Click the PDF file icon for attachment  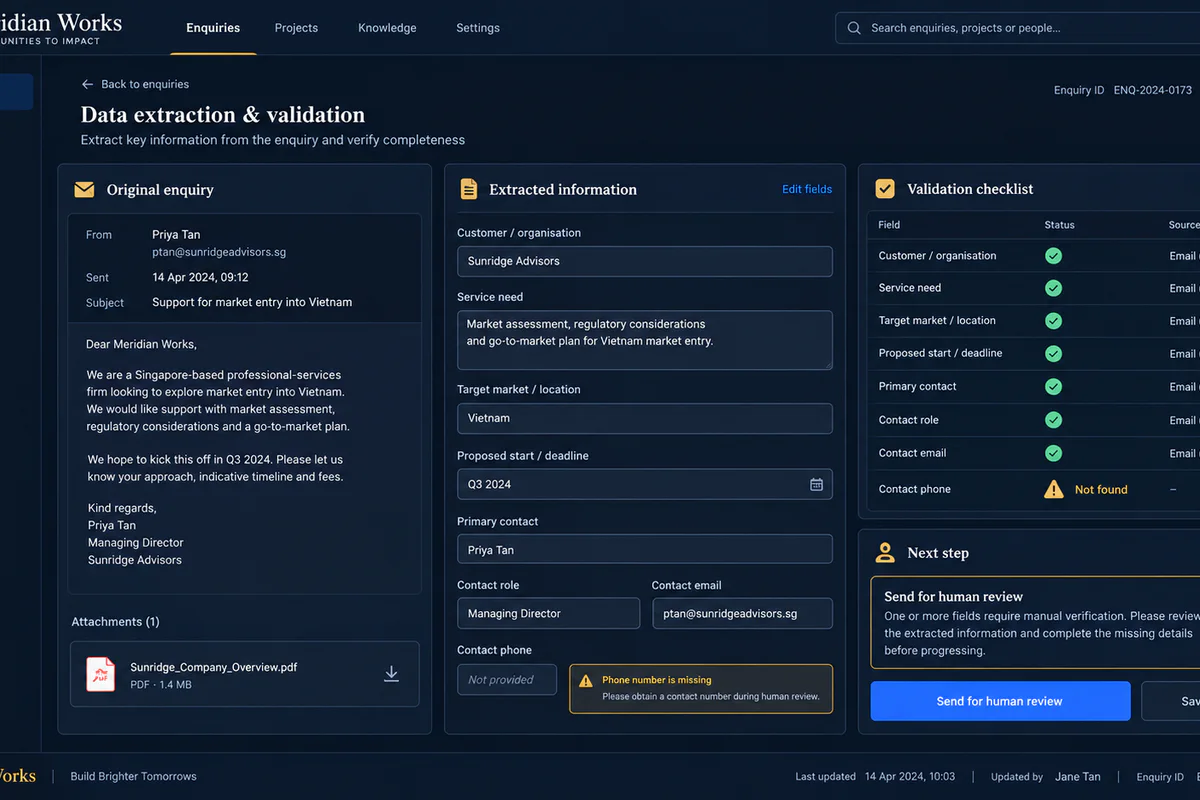pyautogui.click(x=100, y=674)
